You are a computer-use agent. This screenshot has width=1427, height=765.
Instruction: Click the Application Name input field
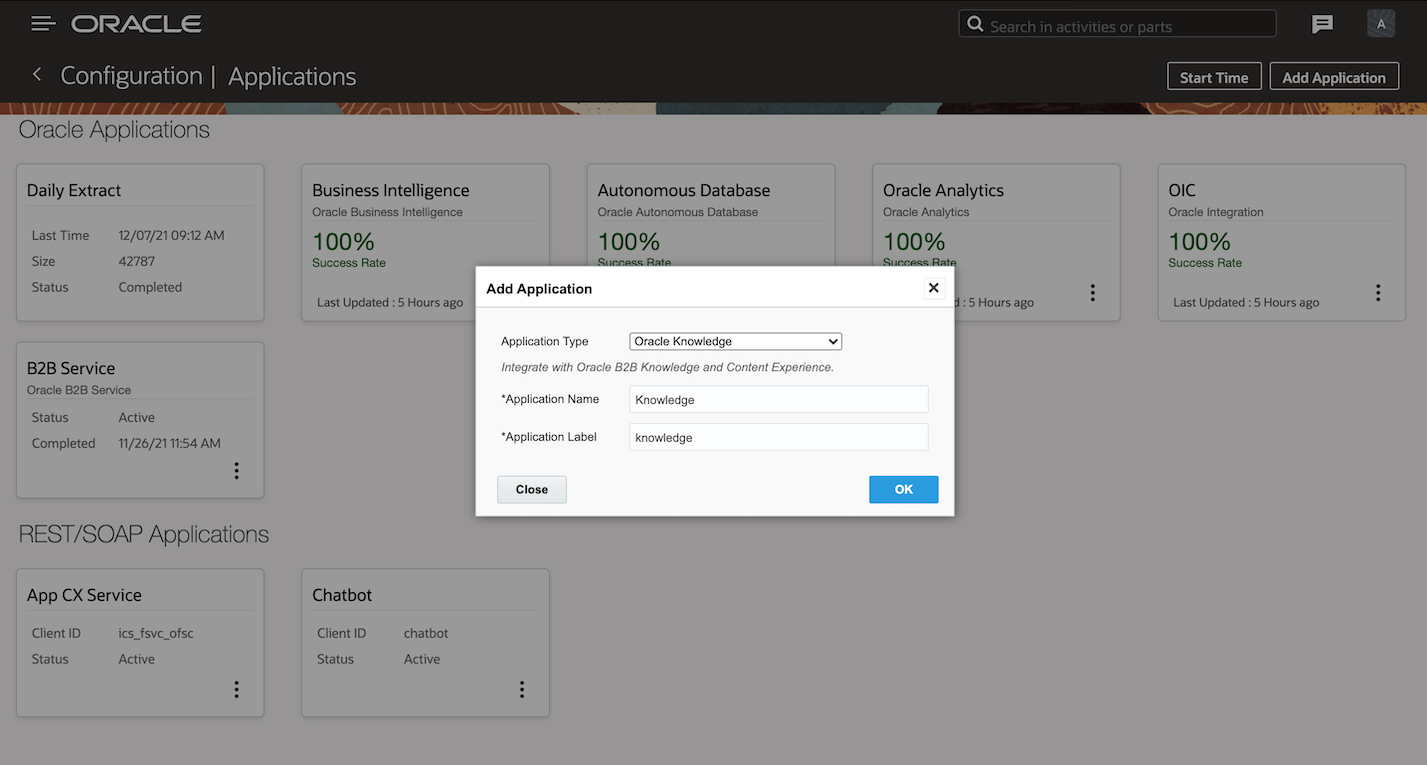click(x=778, y=400)
